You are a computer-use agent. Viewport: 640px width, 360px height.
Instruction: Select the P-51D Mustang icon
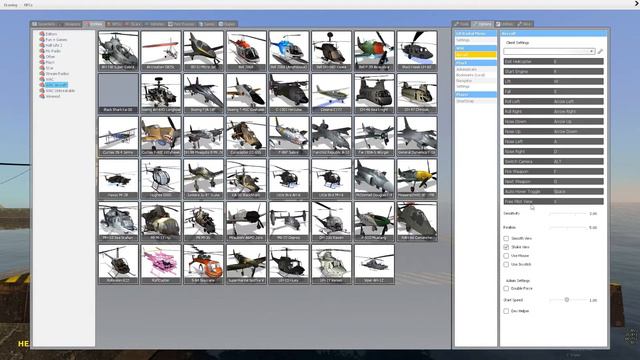pos(374,221)
